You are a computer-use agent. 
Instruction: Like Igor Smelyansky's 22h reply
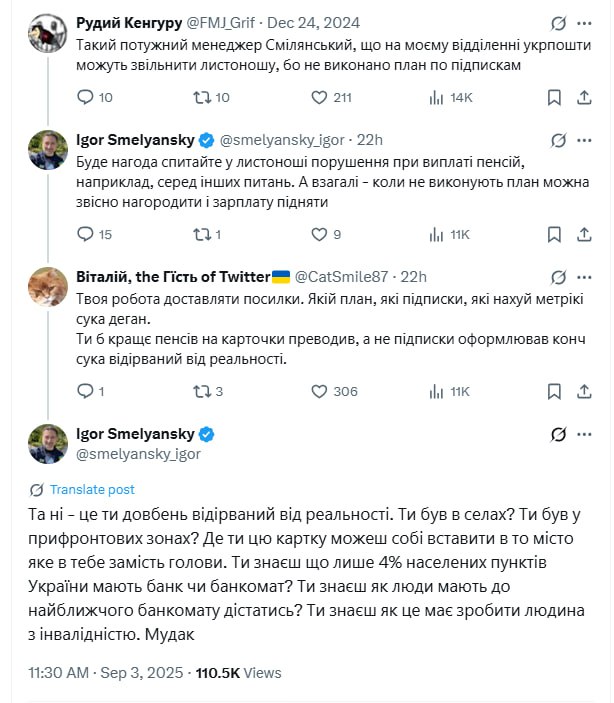pos(320,234)
